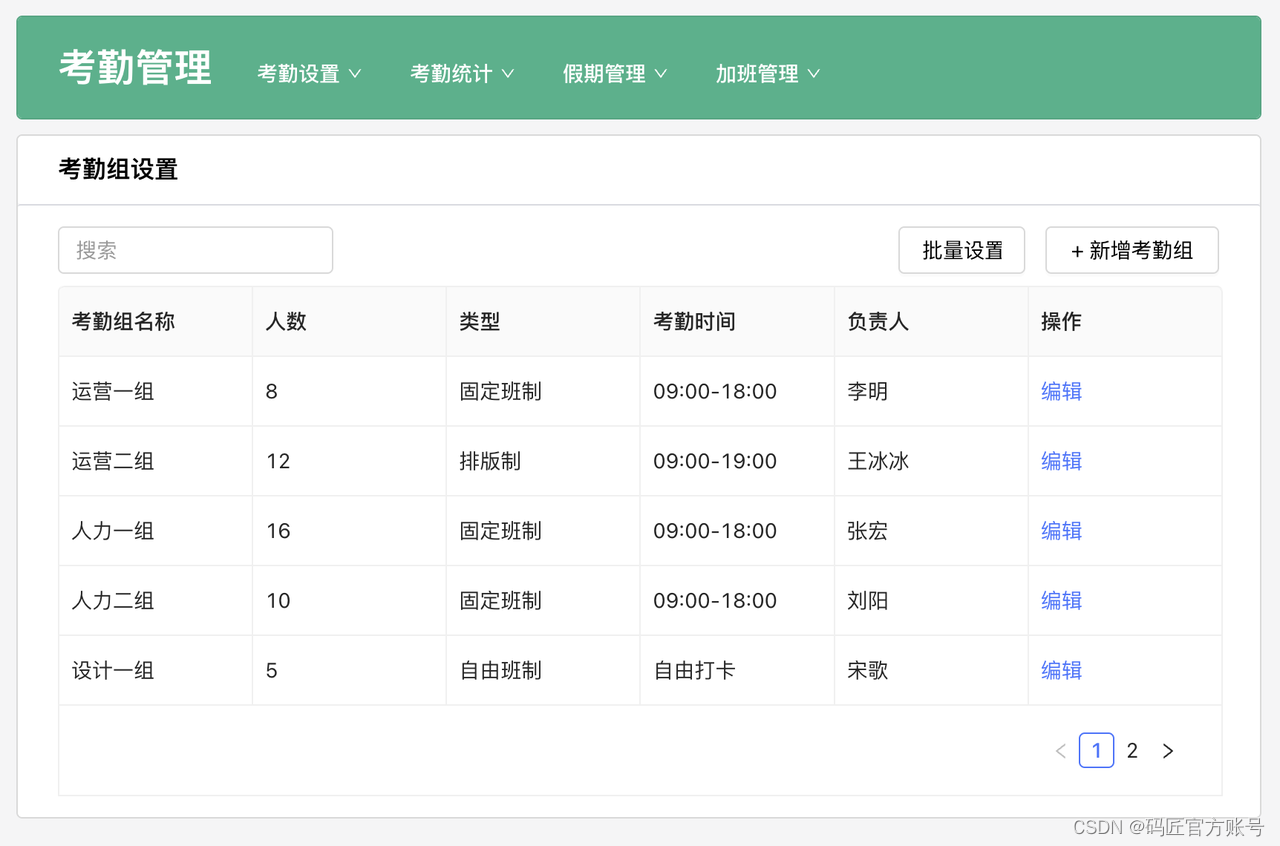Select the 运营一组 name cell
Screen dimensions: 1280x846
tap(156, 391)
